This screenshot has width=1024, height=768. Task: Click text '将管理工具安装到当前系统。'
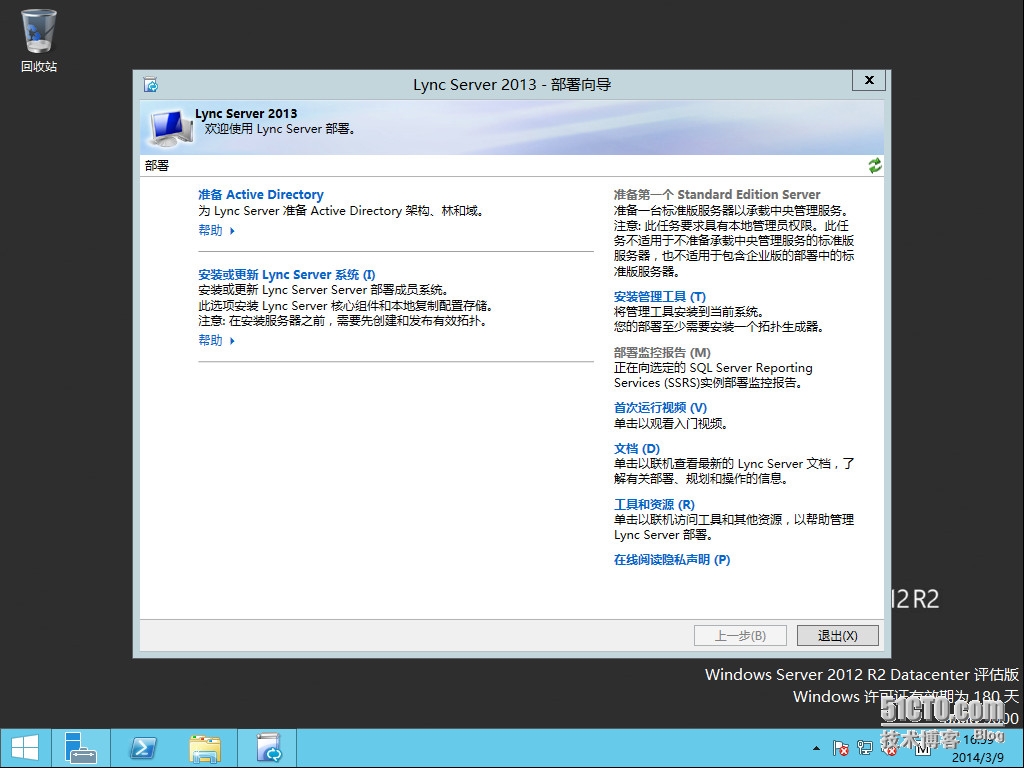click(689, 312)
